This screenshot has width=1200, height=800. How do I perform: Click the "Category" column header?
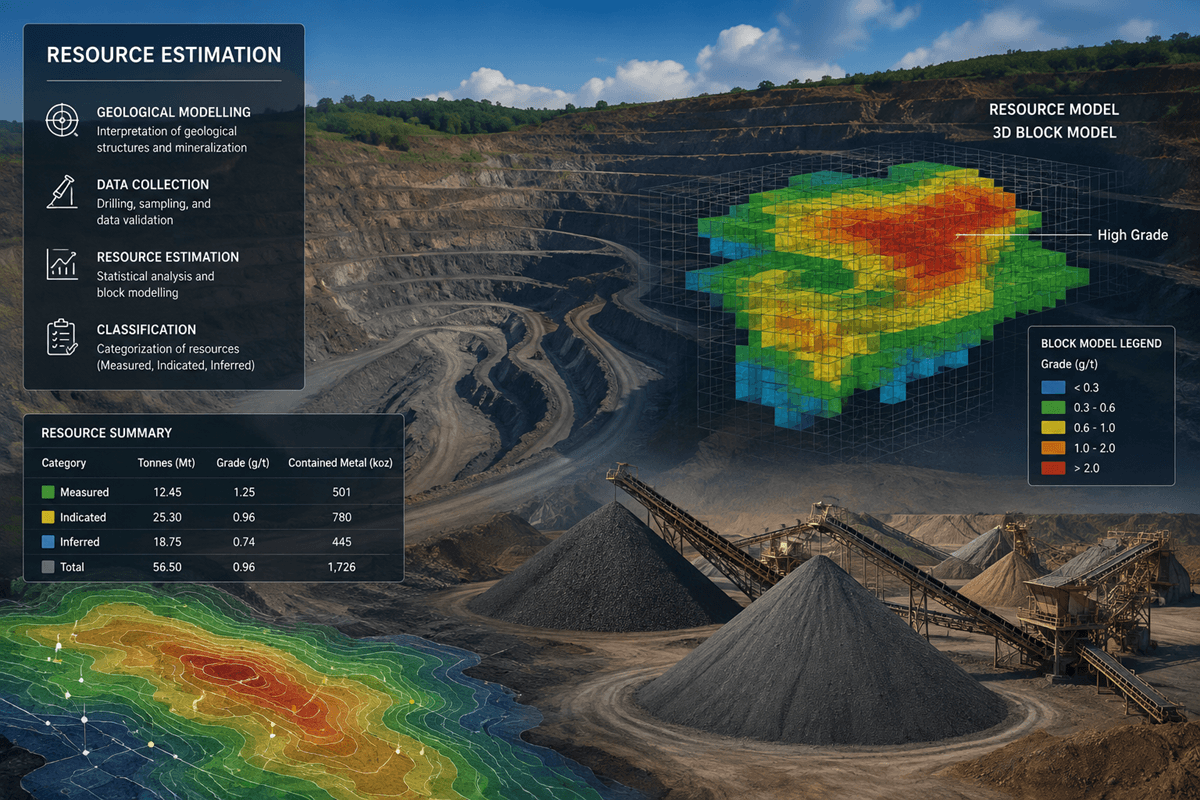pyautogui.click(x=64, y=463)
